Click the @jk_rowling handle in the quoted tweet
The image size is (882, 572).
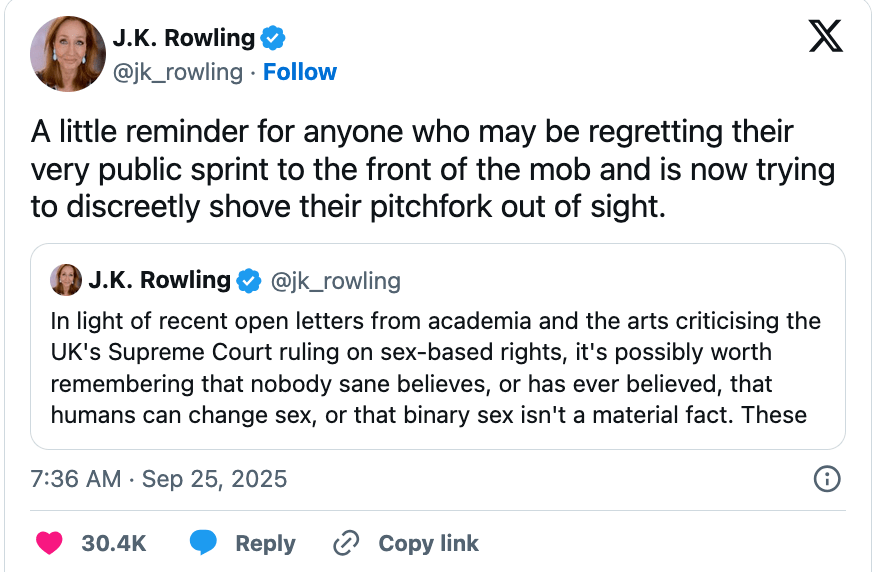(x=336, y=281)
